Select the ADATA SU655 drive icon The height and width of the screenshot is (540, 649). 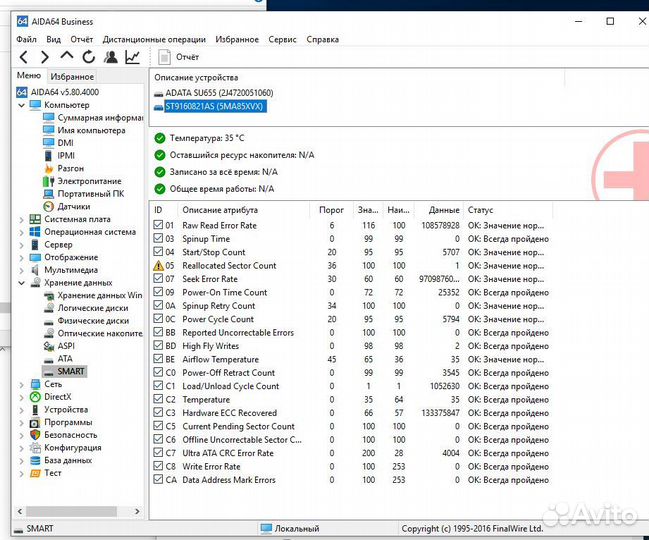158,94
